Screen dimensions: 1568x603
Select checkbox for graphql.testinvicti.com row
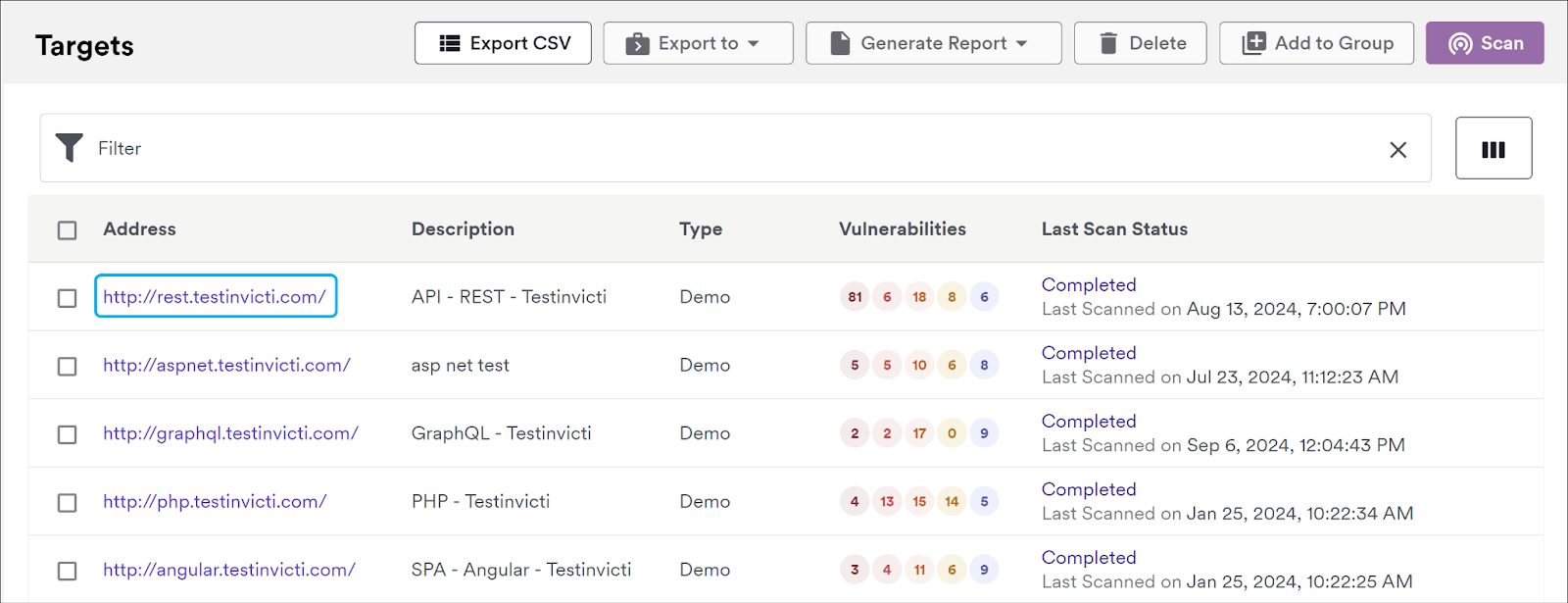tap(67, 434)
